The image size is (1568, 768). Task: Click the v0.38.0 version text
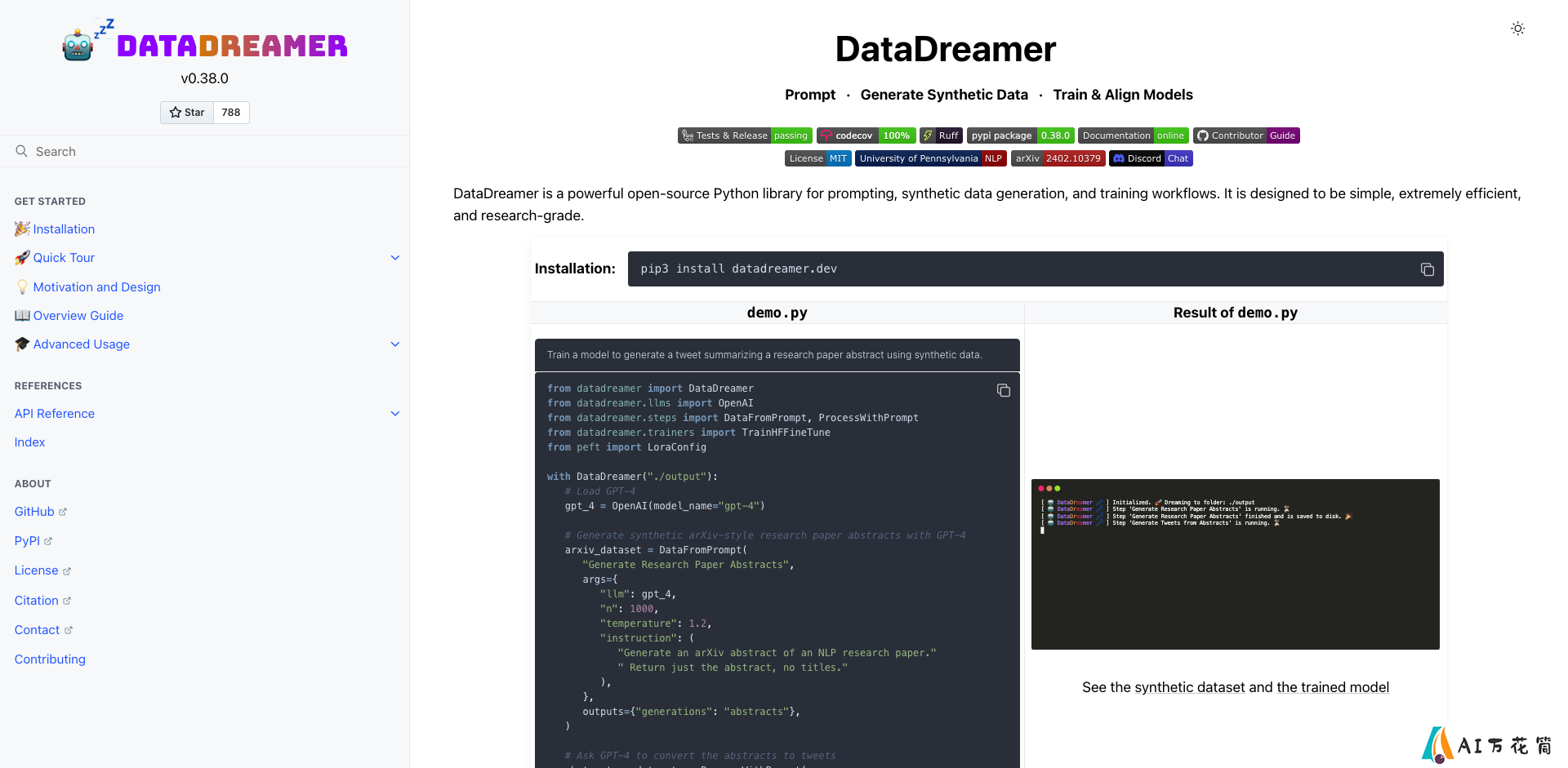[x=204, y=78]
